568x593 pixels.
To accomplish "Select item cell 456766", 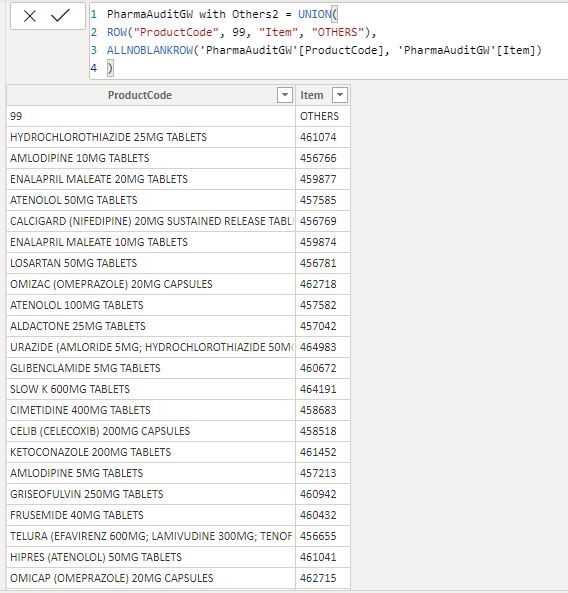I will pos(323,158).
